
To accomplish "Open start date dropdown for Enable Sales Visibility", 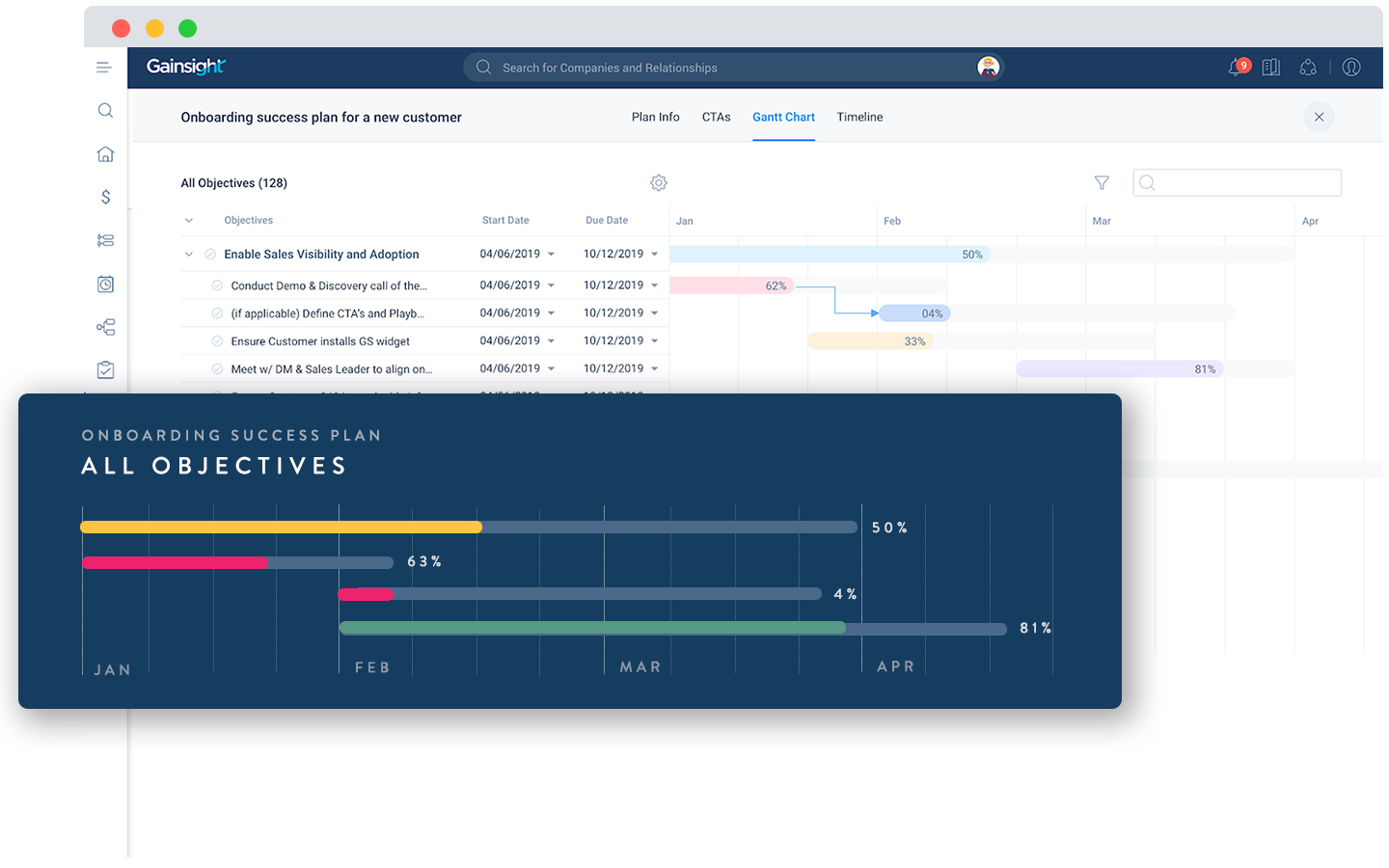I will [x=551, y=255].
